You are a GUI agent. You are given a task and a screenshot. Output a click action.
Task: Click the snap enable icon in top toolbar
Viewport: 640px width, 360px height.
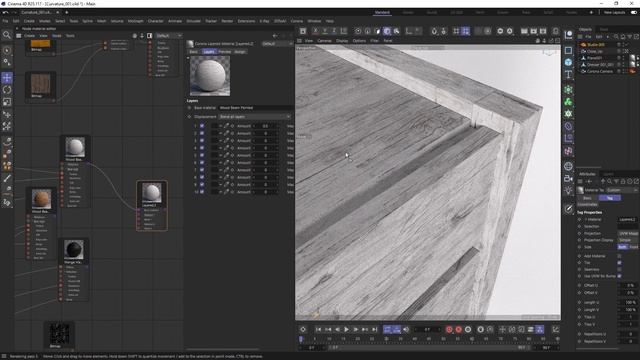pos(434,31)
